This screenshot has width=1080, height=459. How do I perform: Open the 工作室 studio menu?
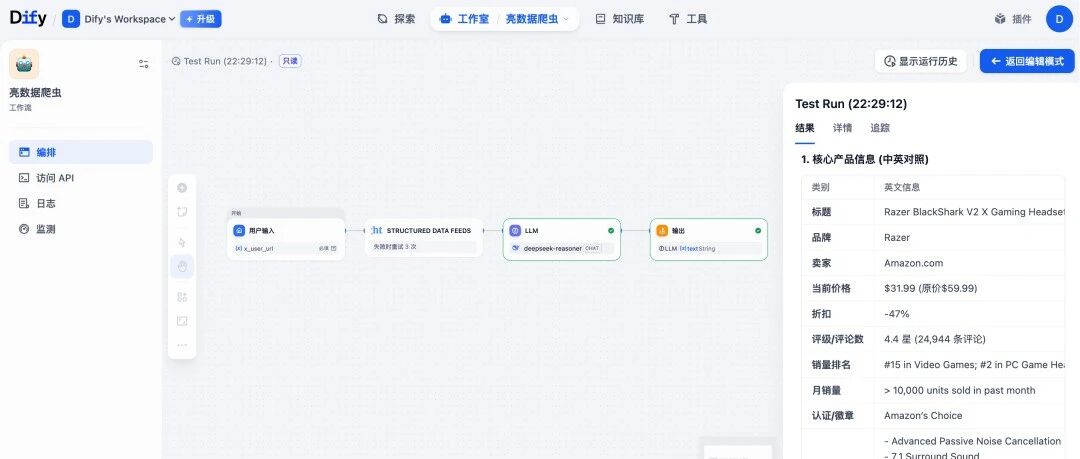(x=464, y=19)
